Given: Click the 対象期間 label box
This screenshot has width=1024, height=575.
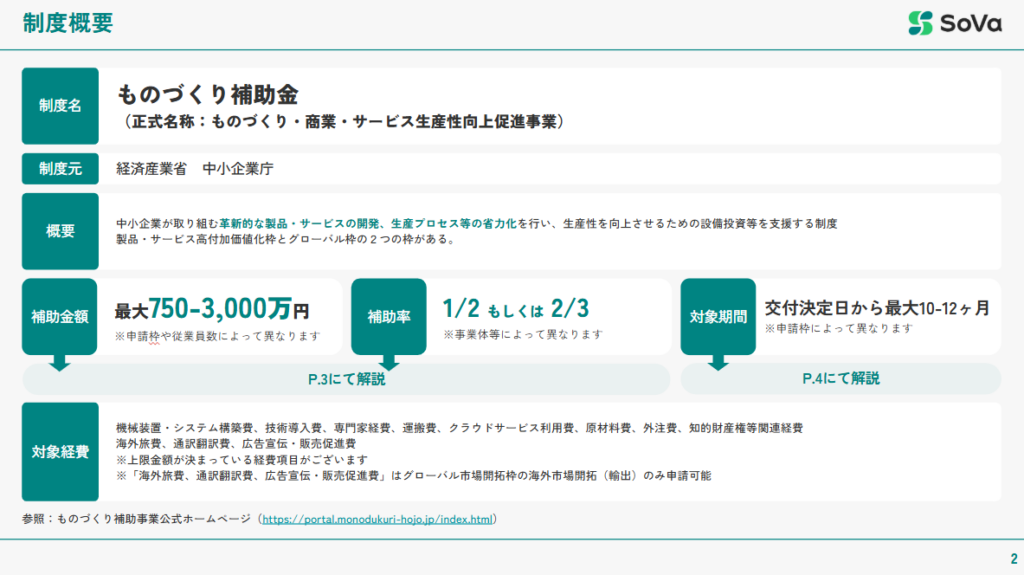Looking at the screenshot, I should 718,316.
